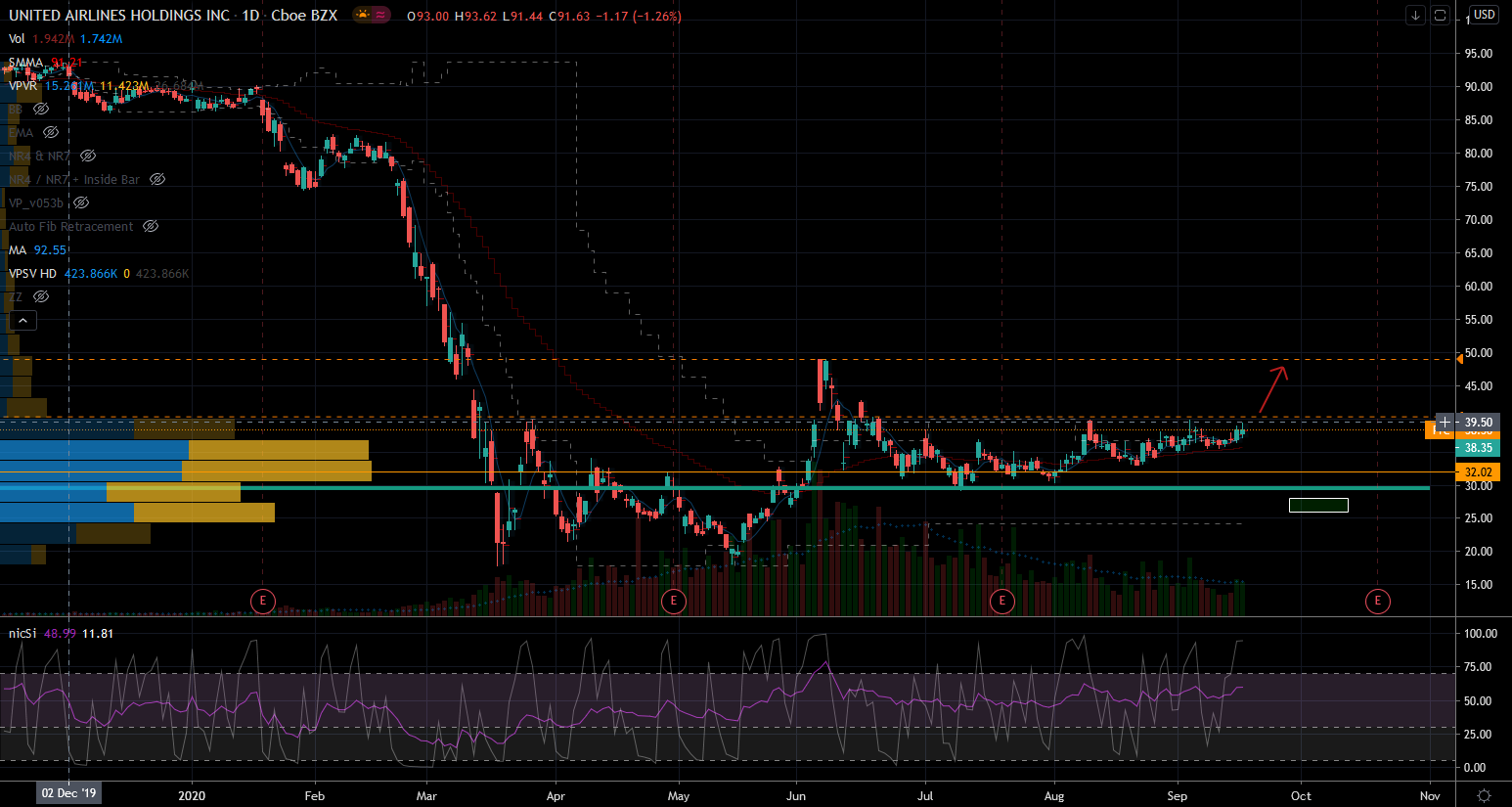The width and height of the screenshot is (1512, 807).
Task: Click the down arrow button near USD
Action: tap(1415, 15)
